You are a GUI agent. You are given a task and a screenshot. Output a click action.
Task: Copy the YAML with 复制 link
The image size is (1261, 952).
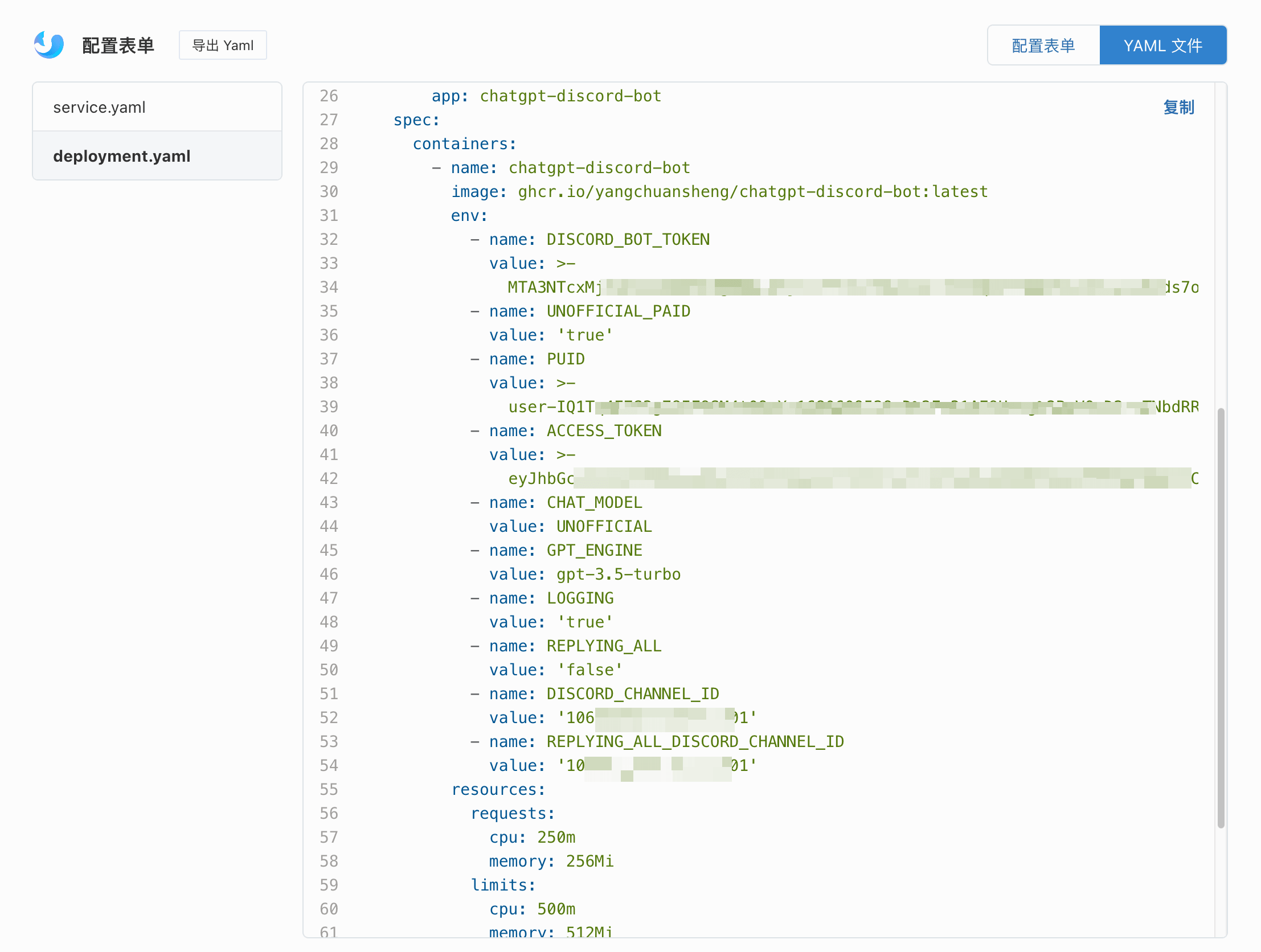(x=1178, y=107)
